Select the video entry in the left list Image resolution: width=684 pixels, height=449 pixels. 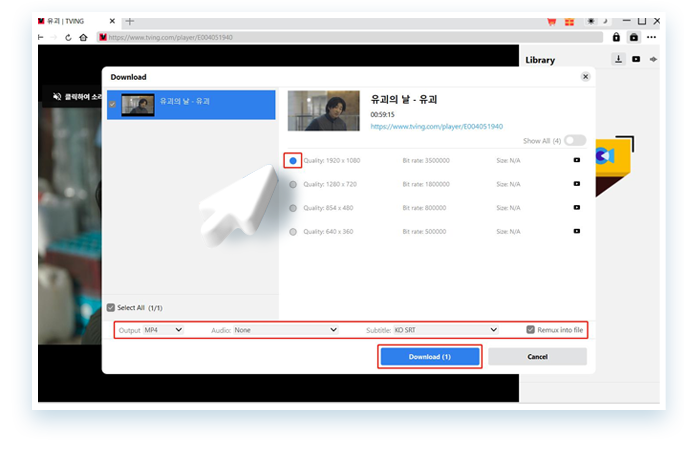tap(191, 105)
